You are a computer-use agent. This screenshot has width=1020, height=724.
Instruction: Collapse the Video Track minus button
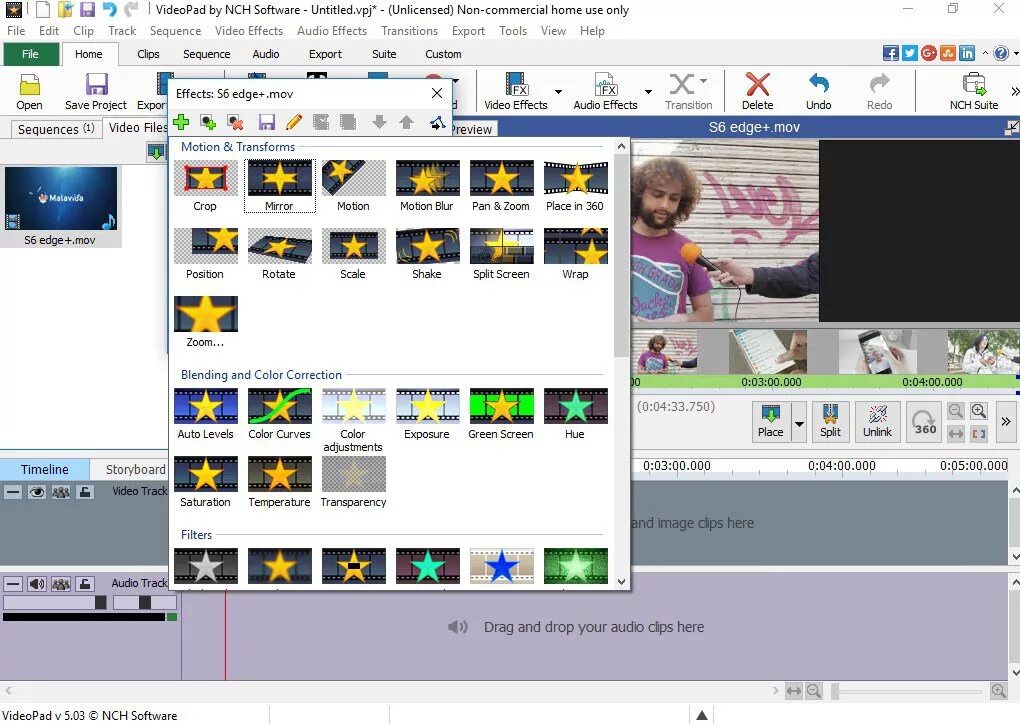[x=12, y=492]
